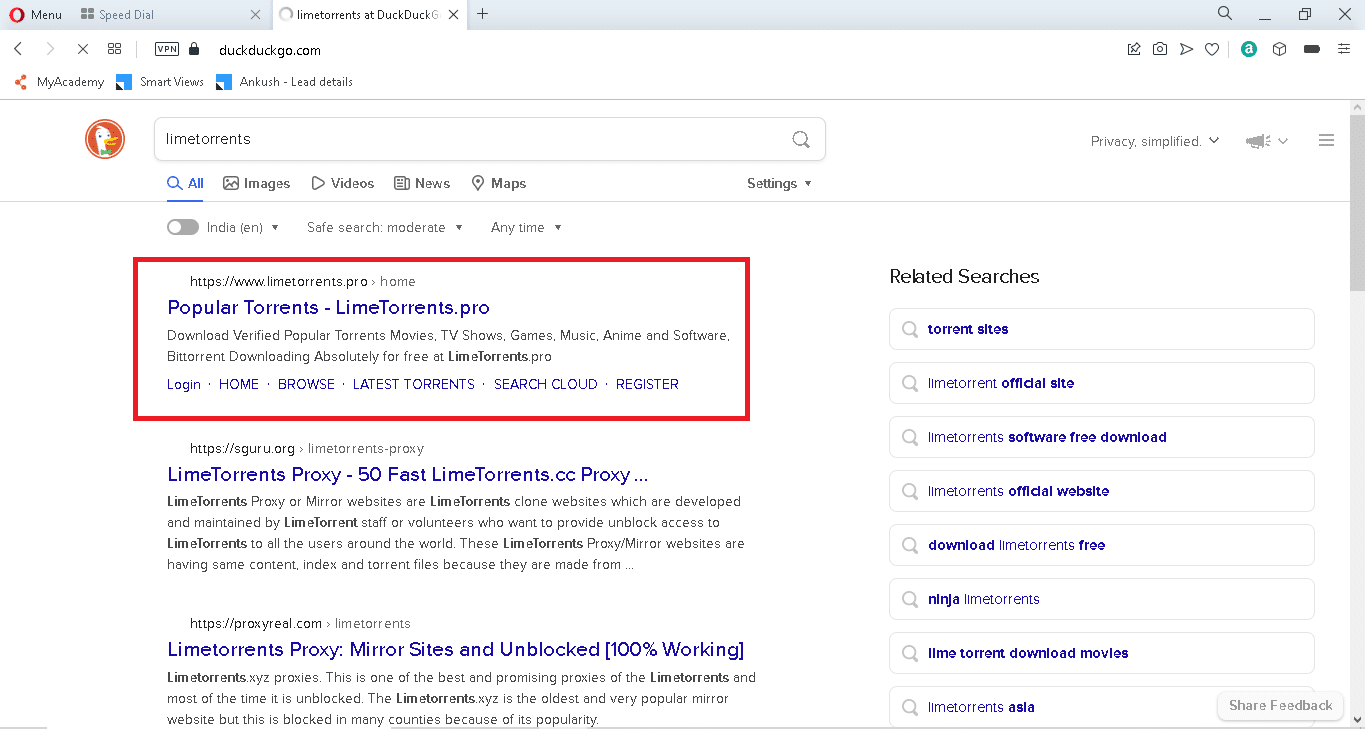Select 'limetorrents software free download' suggestion
1365x729 pixels.
coord(1101,437)
